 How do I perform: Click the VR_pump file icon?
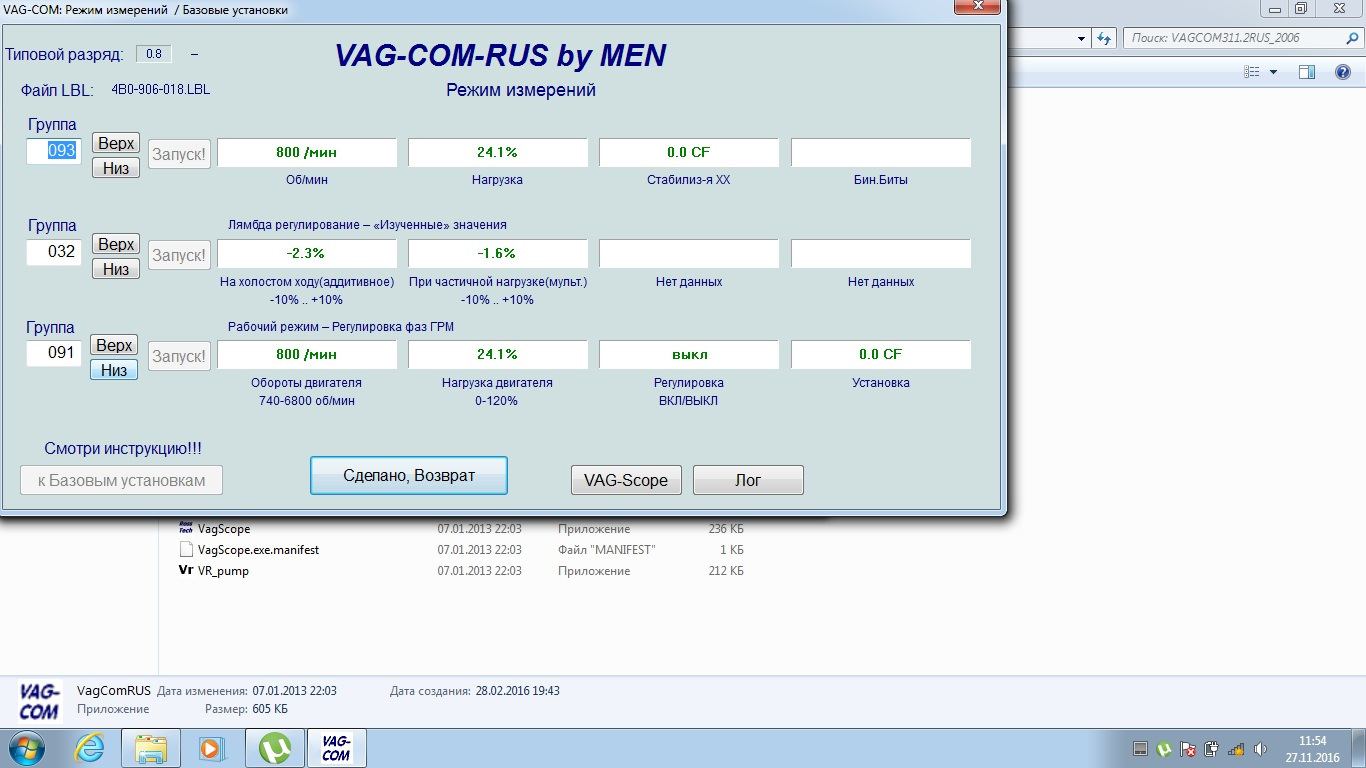pos(186,571)
